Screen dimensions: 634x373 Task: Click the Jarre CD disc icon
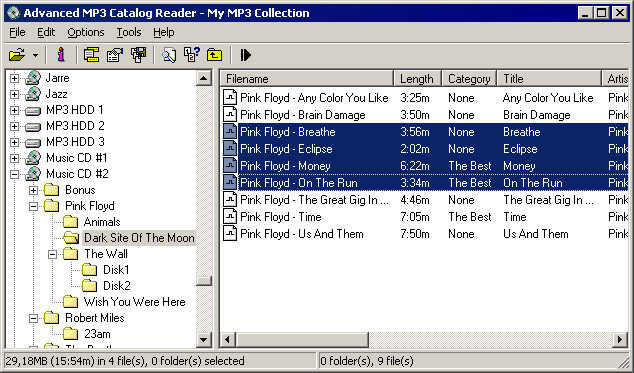[33, 78]
